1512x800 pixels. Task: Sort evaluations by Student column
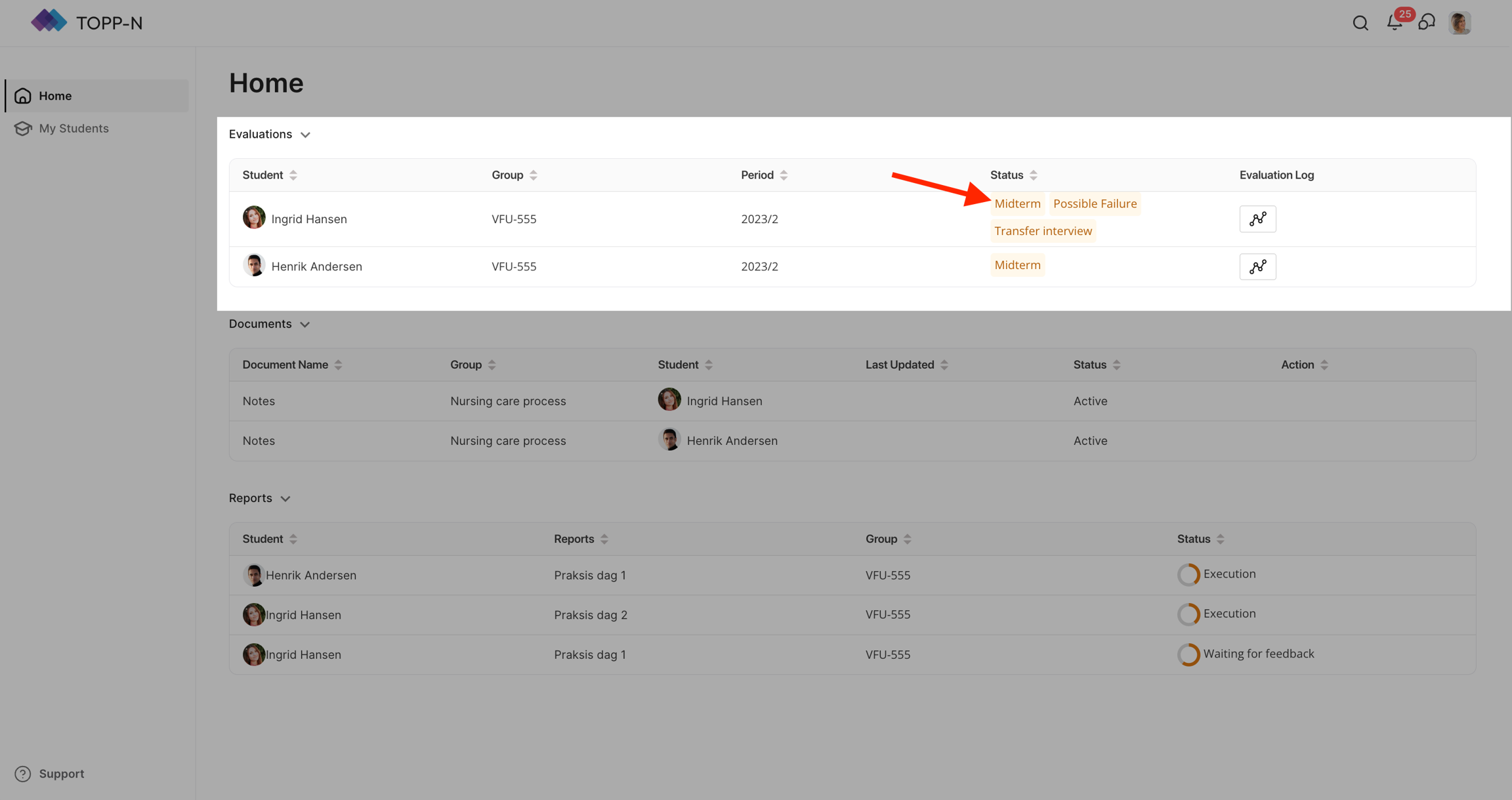pyautogui.click(x=293, y=175)
